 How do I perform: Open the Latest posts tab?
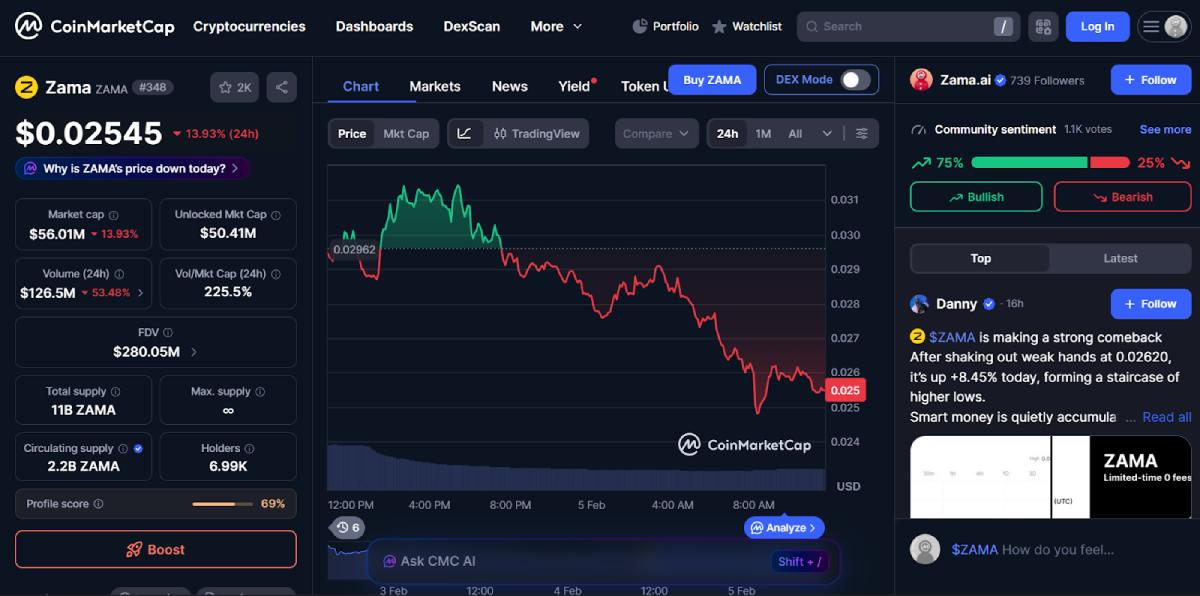pyautogui.click(x=1120, y=258)
